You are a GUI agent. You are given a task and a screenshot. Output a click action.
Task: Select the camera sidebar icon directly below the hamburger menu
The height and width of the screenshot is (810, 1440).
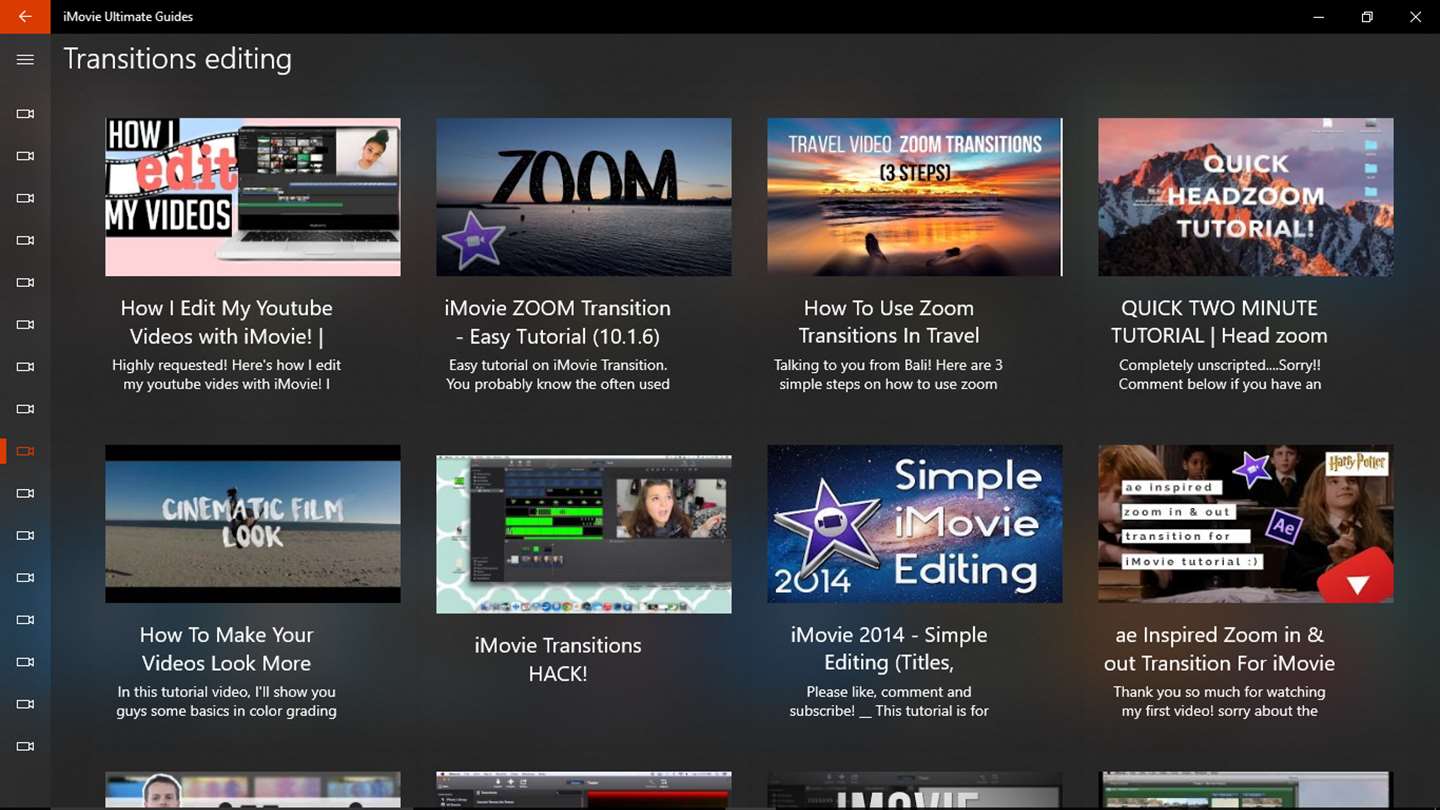pyautogui.click(x=25, y=114)
